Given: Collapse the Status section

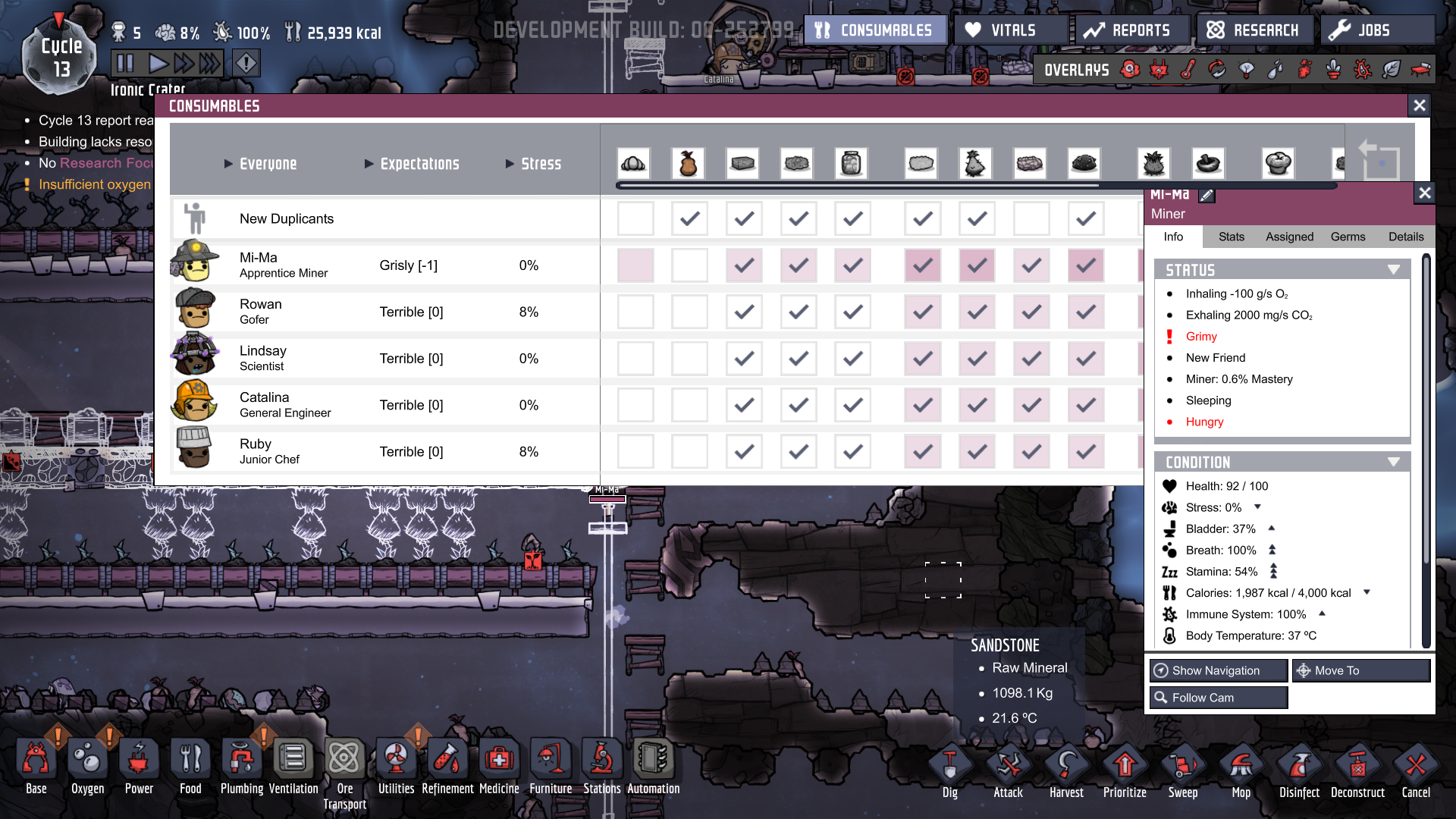Looking at the screenshot, I should (x=1393, y=270).
